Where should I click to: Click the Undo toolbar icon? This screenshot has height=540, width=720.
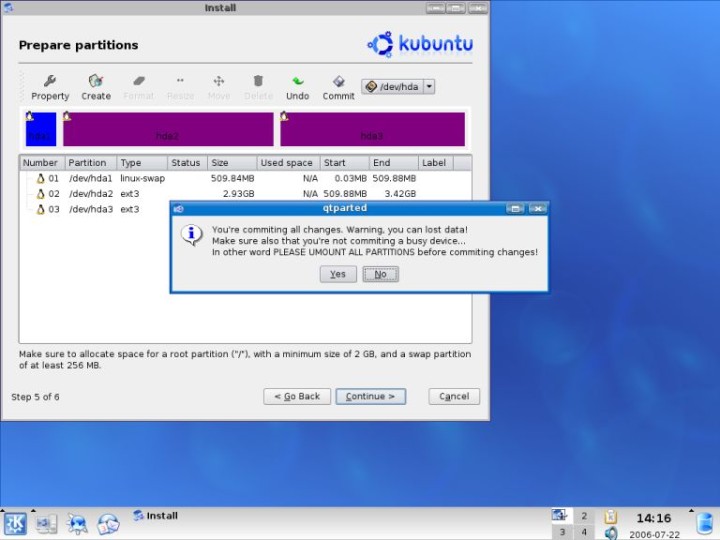pos(297,87)
